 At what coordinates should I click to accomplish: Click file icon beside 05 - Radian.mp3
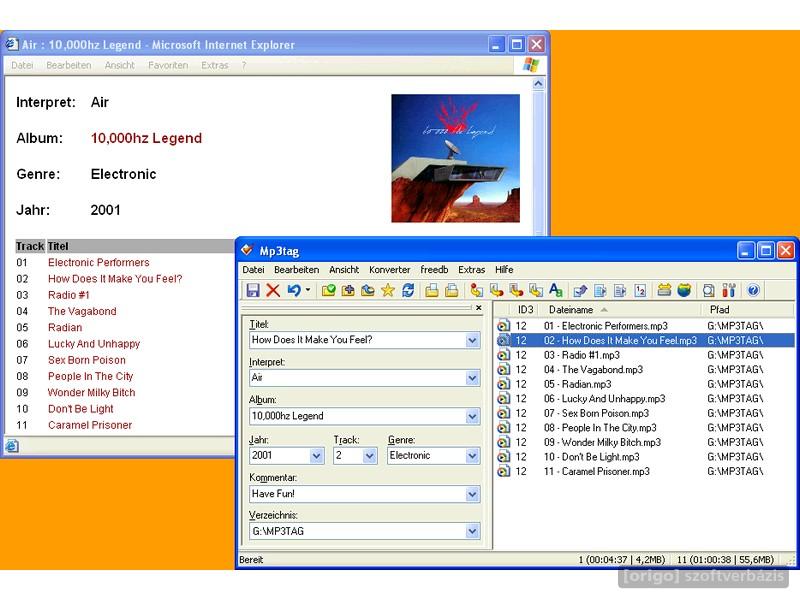504,384
